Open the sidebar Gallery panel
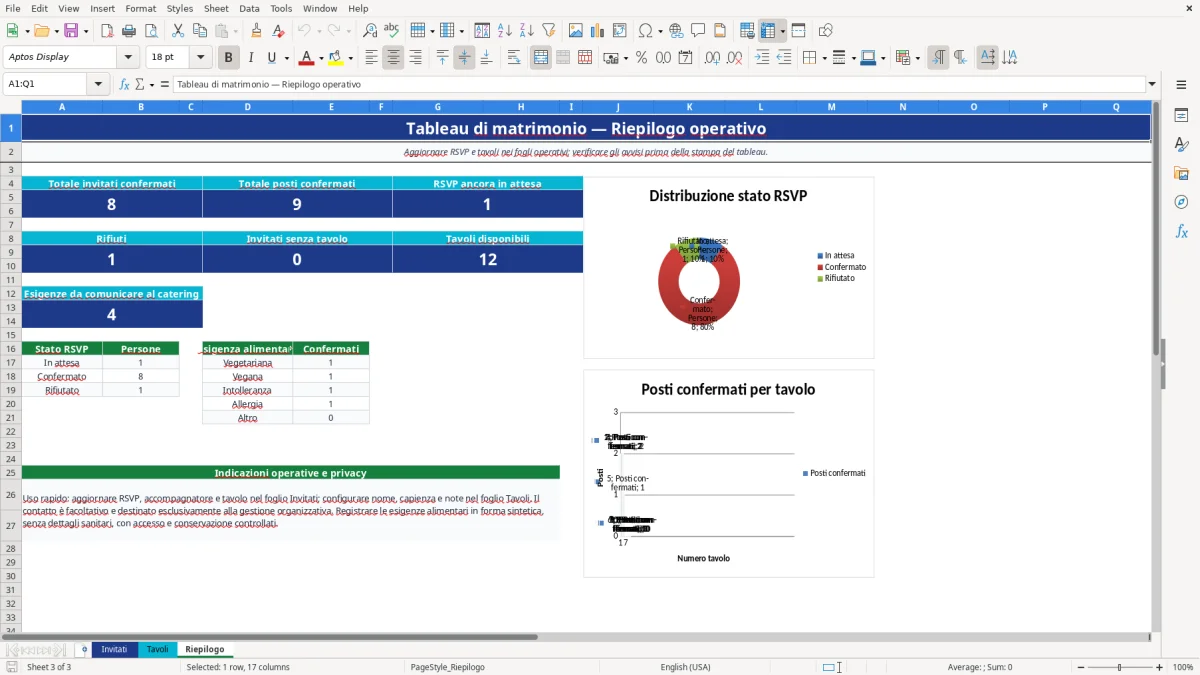Image resolution: width=1200 pixels, height=675 pixels. [x=1181, y=174]
